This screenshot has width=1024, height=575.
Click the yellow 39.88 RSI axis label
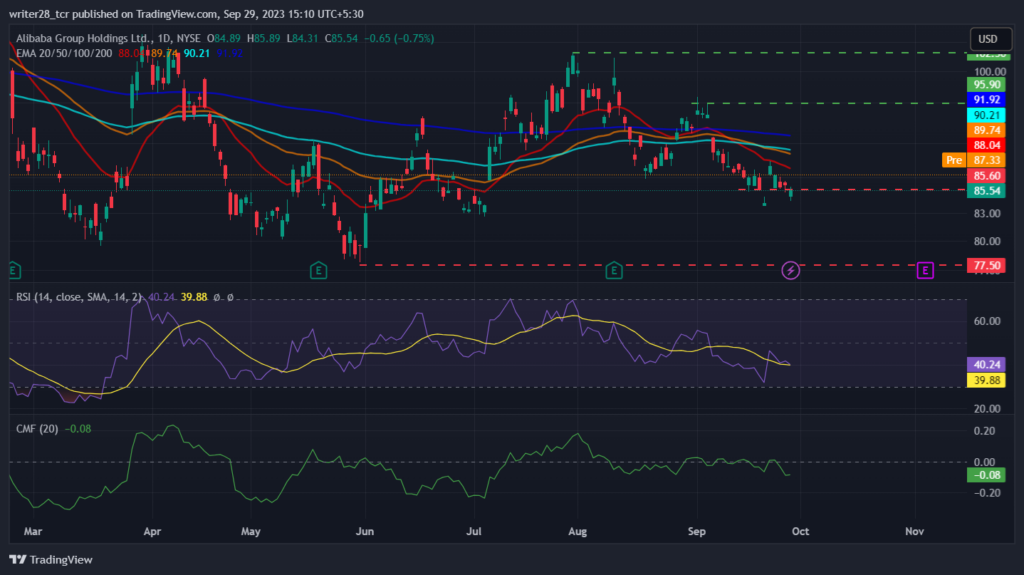click(x=986, y=380)
